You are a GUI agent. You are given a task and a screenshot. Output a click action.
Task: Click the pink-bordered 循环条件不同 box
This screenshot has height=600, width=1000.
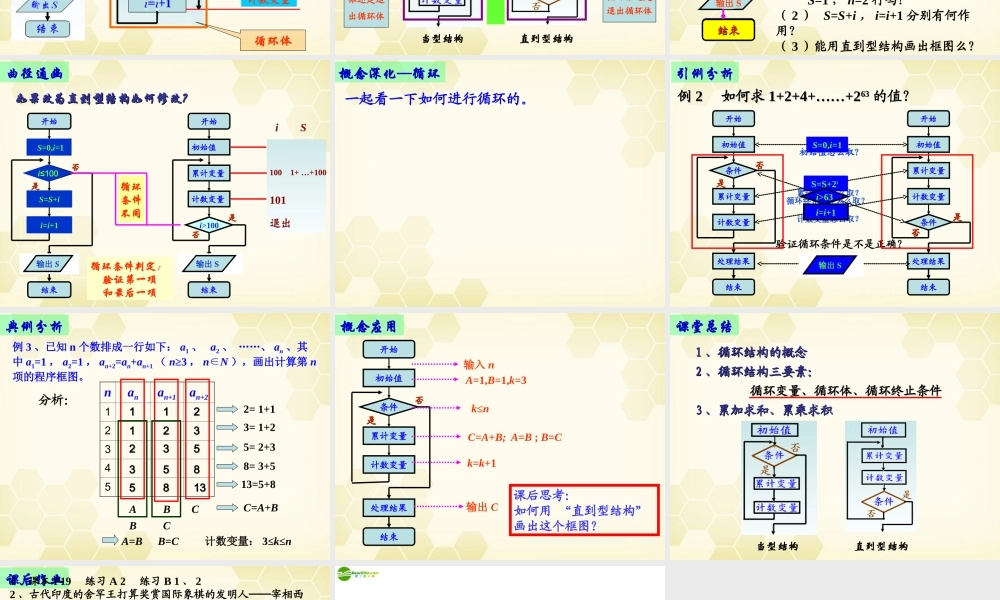coord(131,200)
